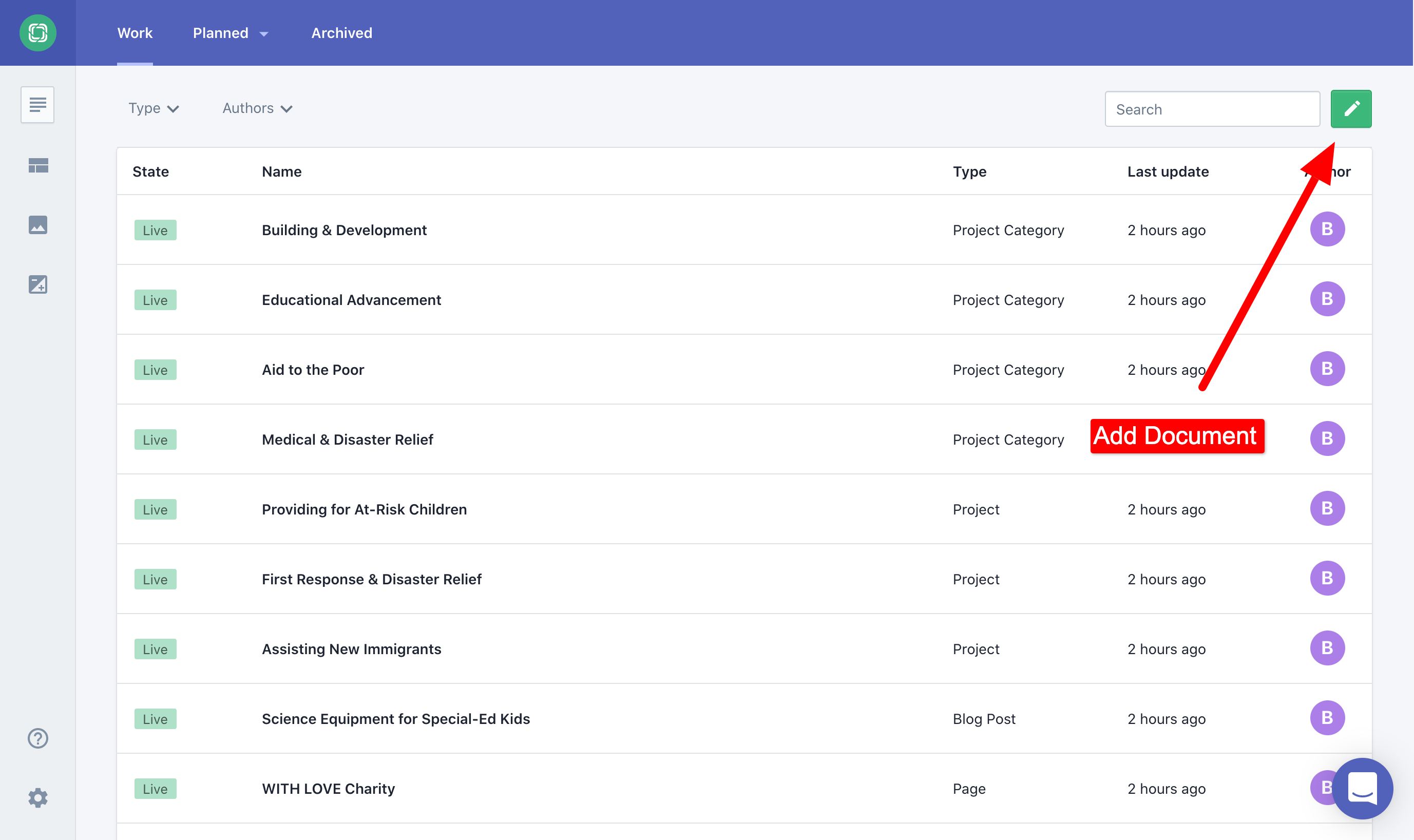
Task: Switch to the Archived tab
Action: 342,33
